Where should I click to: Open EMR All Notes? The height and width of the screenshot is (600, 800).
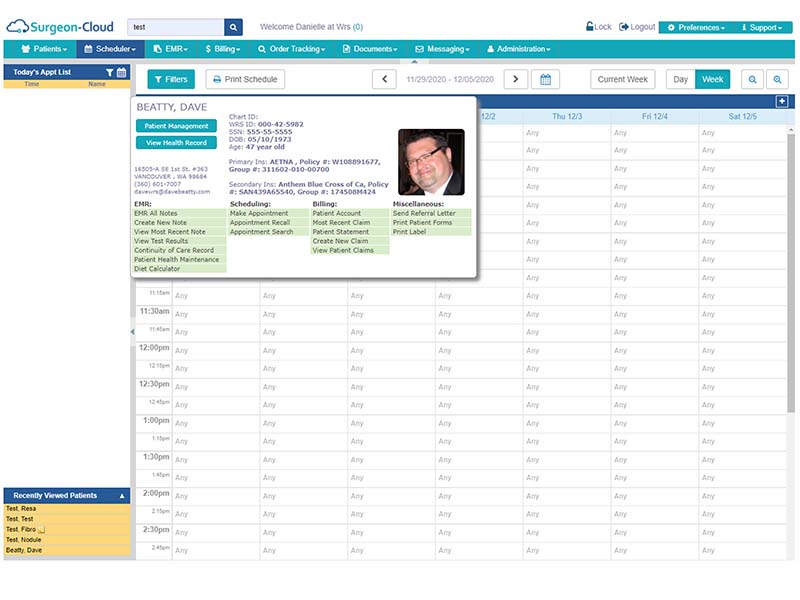[x=179, y=213]
